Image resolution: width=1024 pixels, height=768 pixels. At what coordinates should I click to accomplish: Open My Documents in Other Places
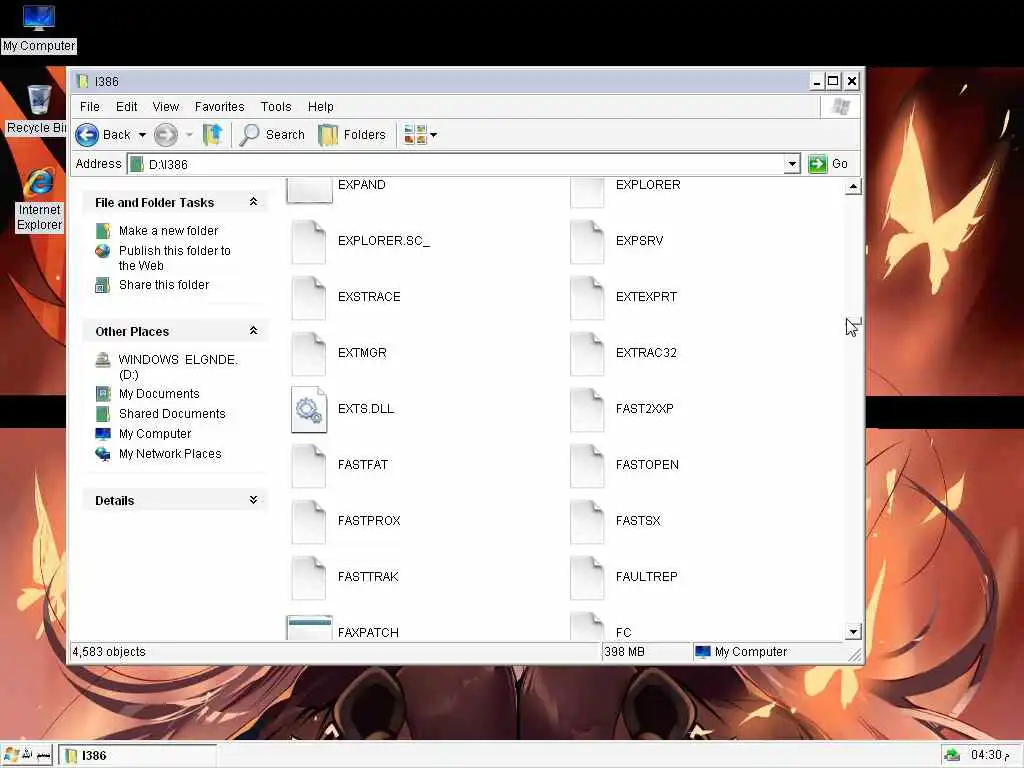coord(159,394)
